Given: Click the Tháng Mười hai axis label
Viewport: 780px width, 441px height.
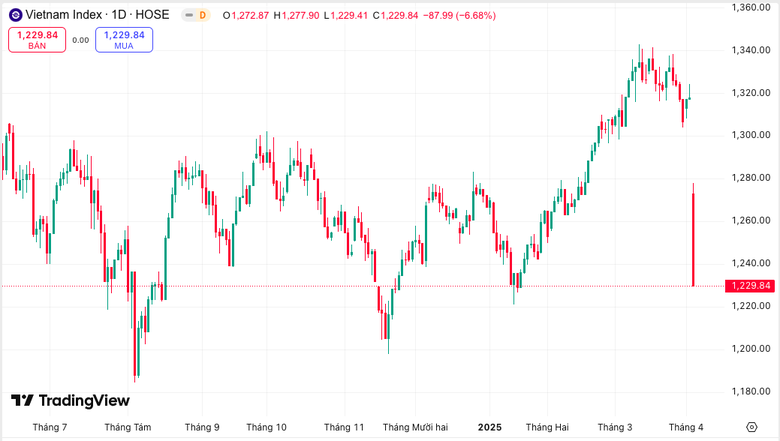Looking at the screenshot, I should coord(415,427).
